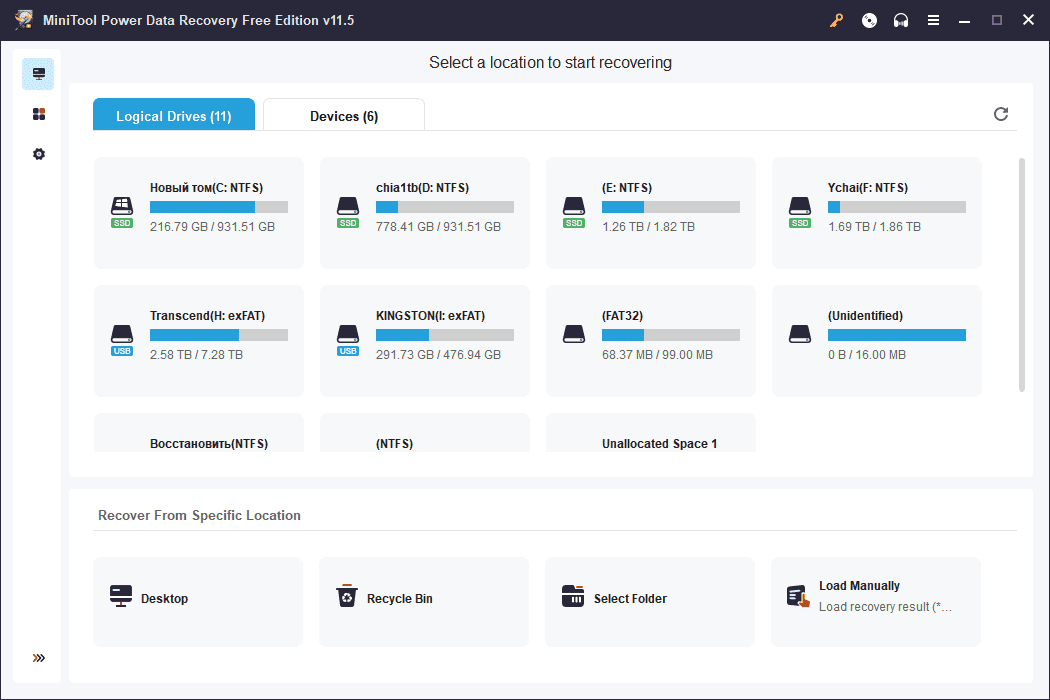Click the headphones support icon

pos(901,20)
